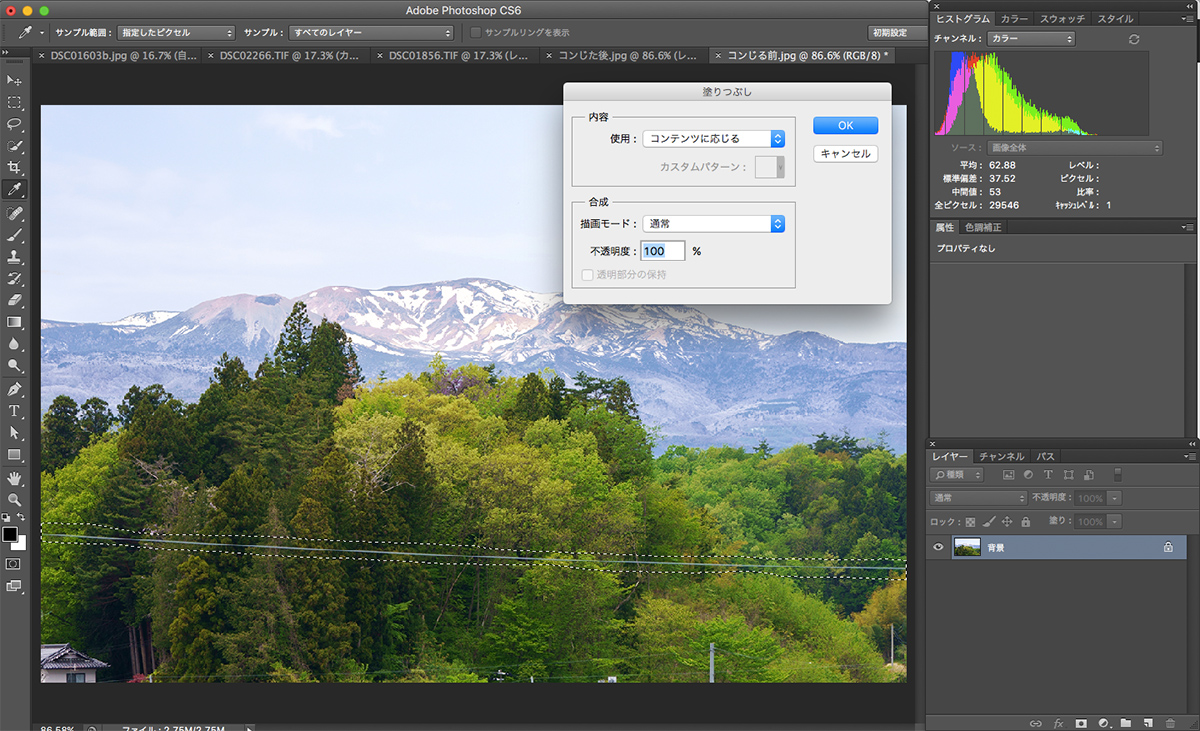1200x731 pixels.
Task: Select the Spot Healing Brush tool
Action: point(14,214)
